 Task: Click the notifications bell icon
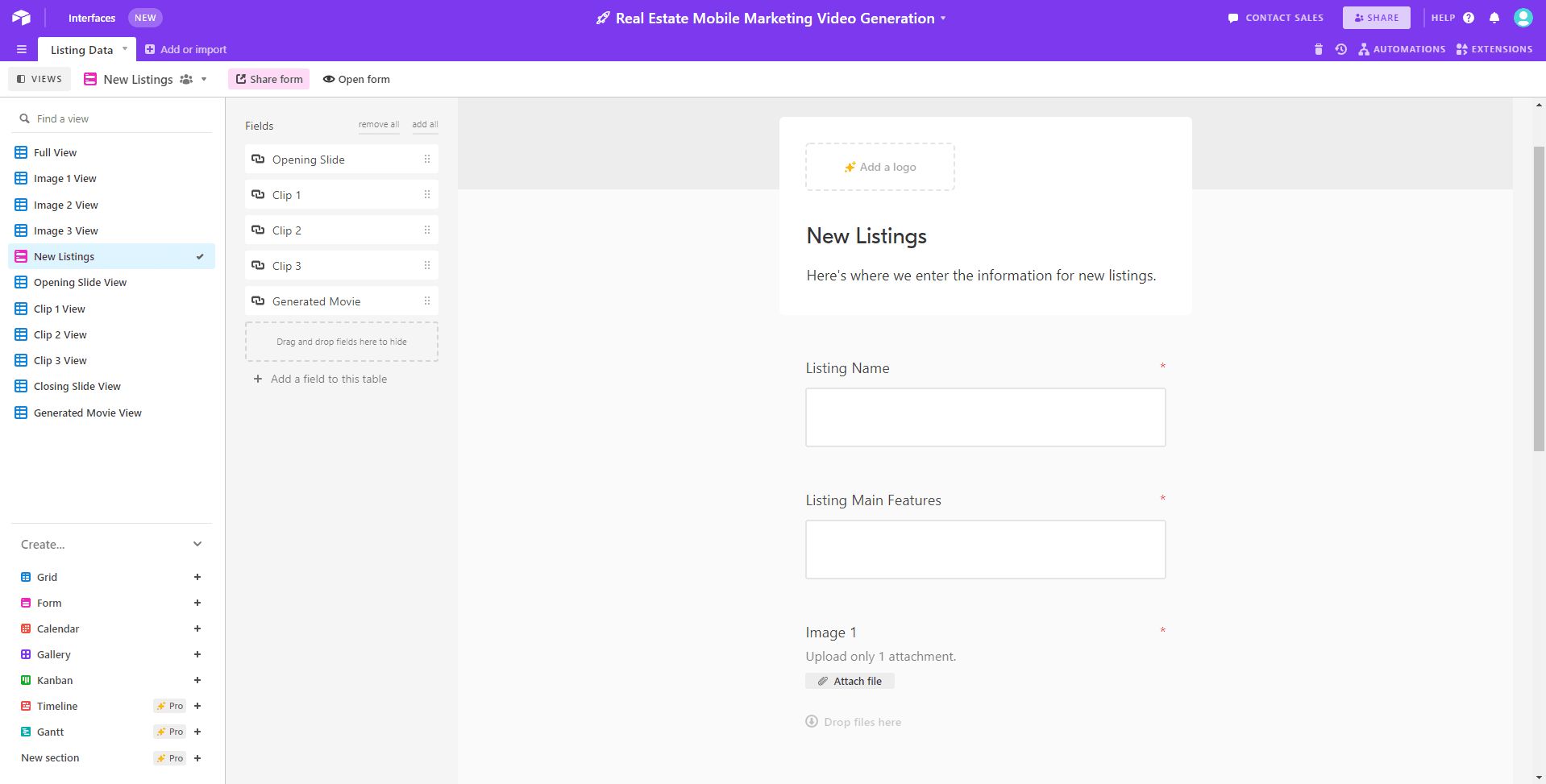pyautogui.click(x=1494, y=17)
